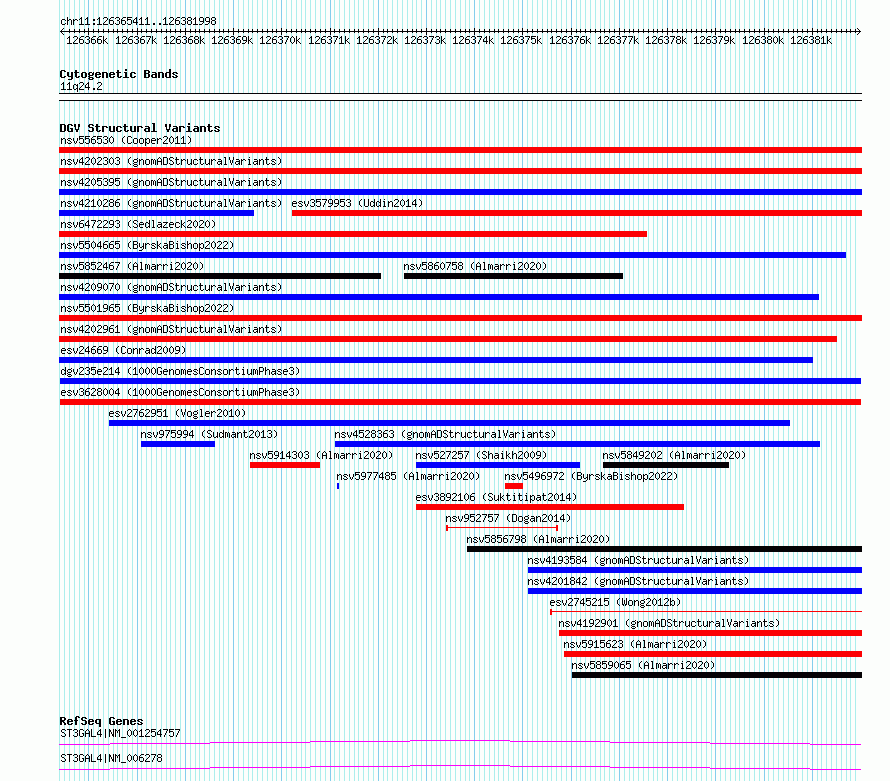890x781 pixels.
Task: Click the black bar under nsv5859065
Action: (x=717, y=675)
